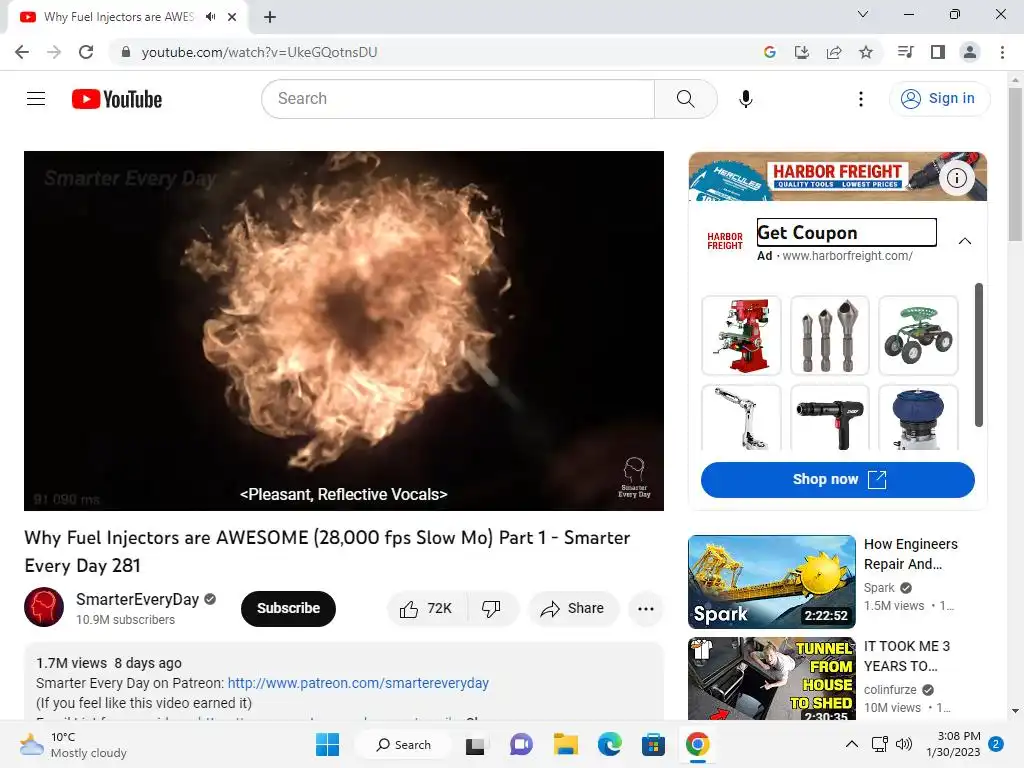
Task: Click the Google icon in address bar
Action: 769,52
